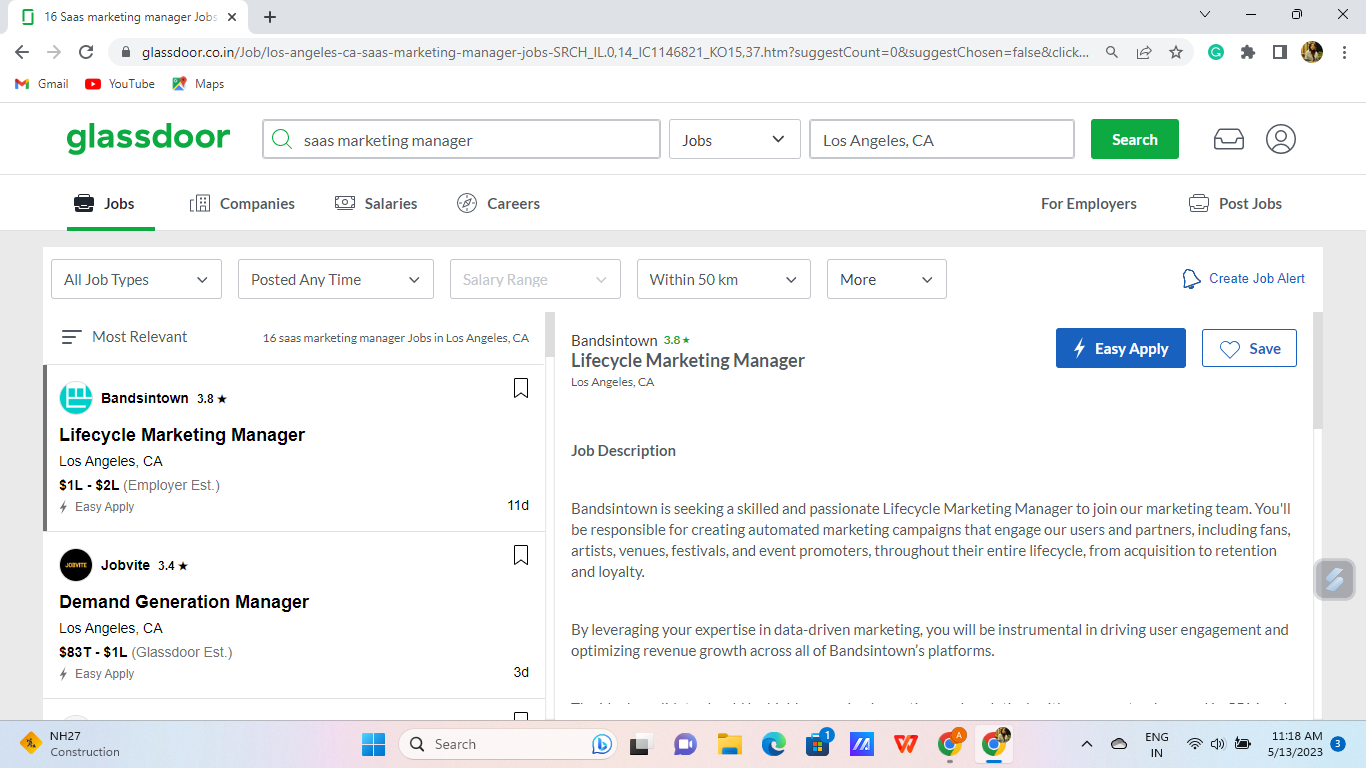Open Microsoft Edge from the taskbar
The width and height of the screenshot is (1366, 768).
[774, 744]
